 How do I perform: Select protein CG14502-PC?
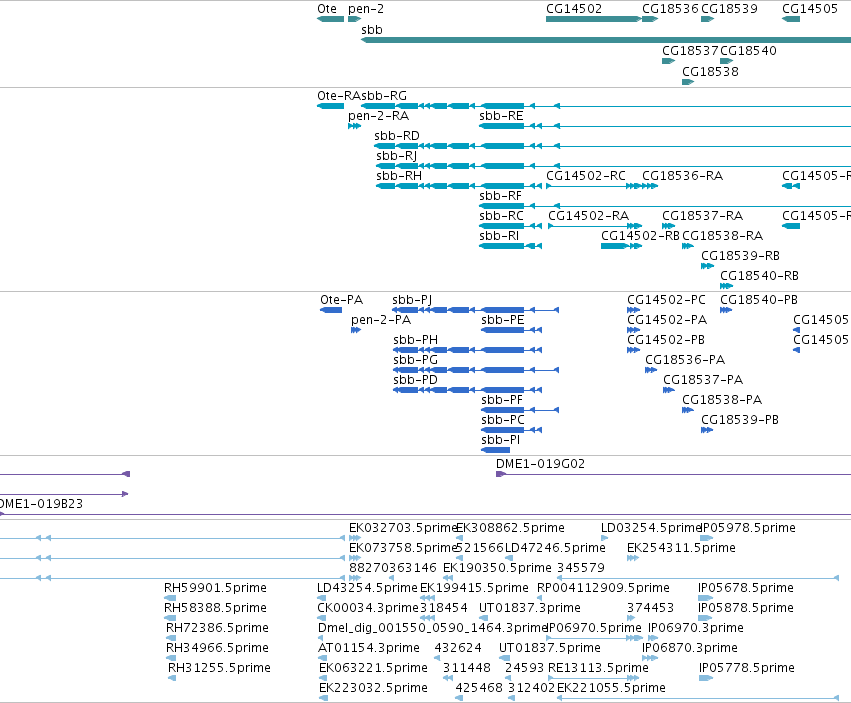click(633, 310)
